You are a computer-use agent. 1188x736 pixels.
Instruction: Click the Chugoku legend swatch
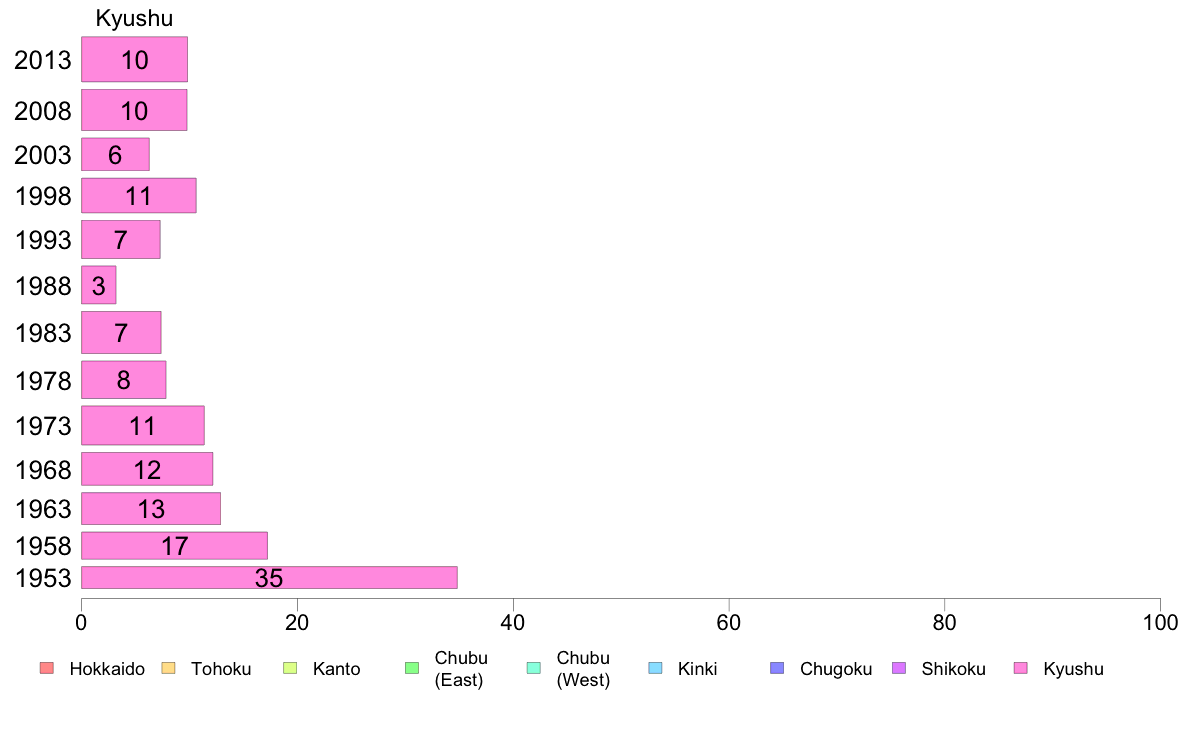point(777,668)
